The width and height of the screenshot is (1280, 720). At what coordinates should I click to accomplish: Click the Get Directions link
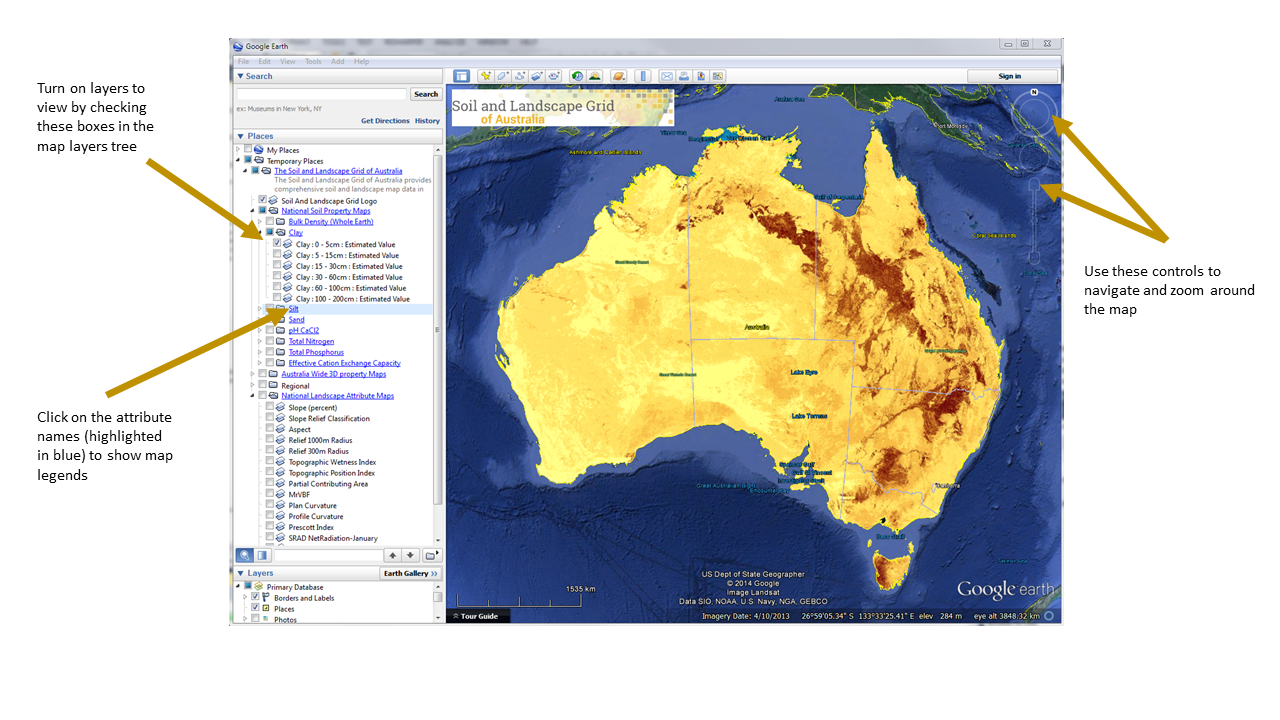(385, 121)
